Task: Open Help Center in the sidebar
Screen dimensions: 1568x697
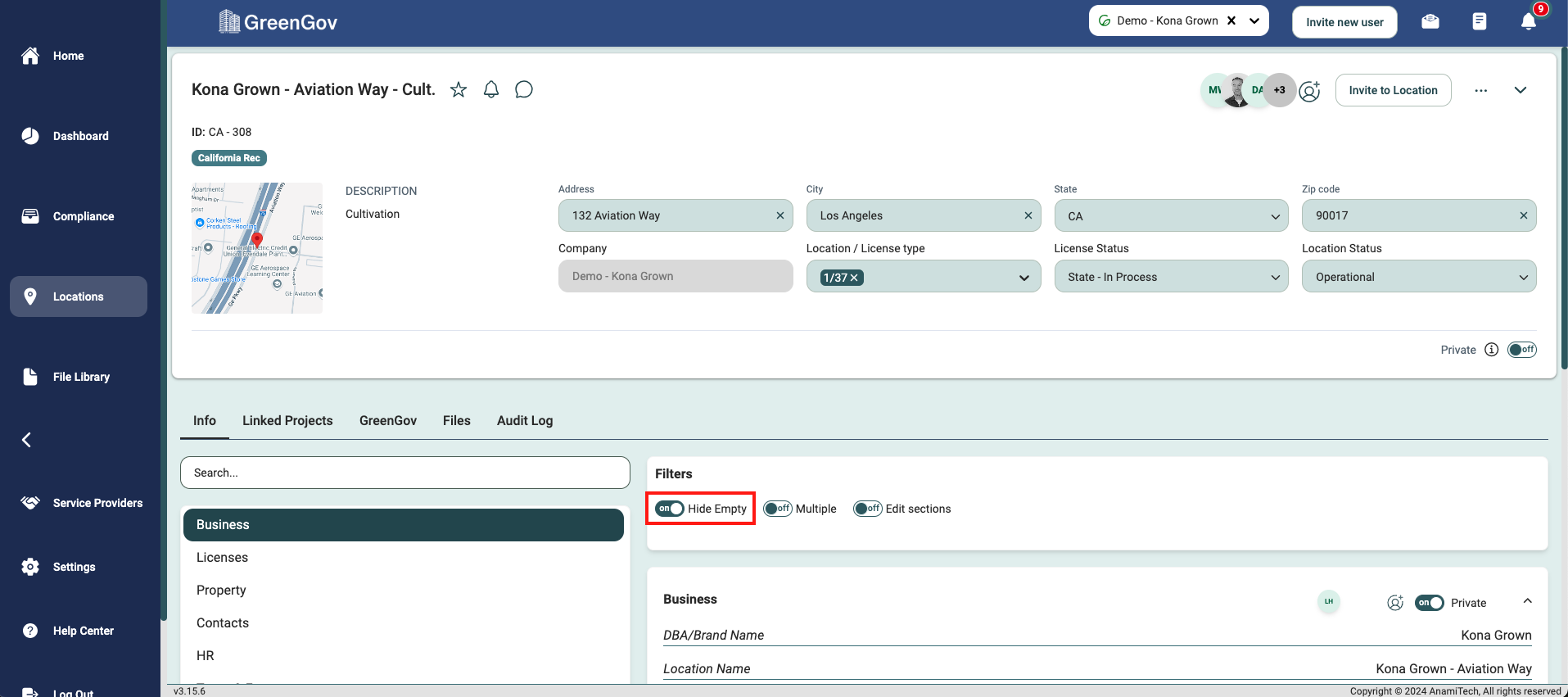Action: [x=67, y=631]
